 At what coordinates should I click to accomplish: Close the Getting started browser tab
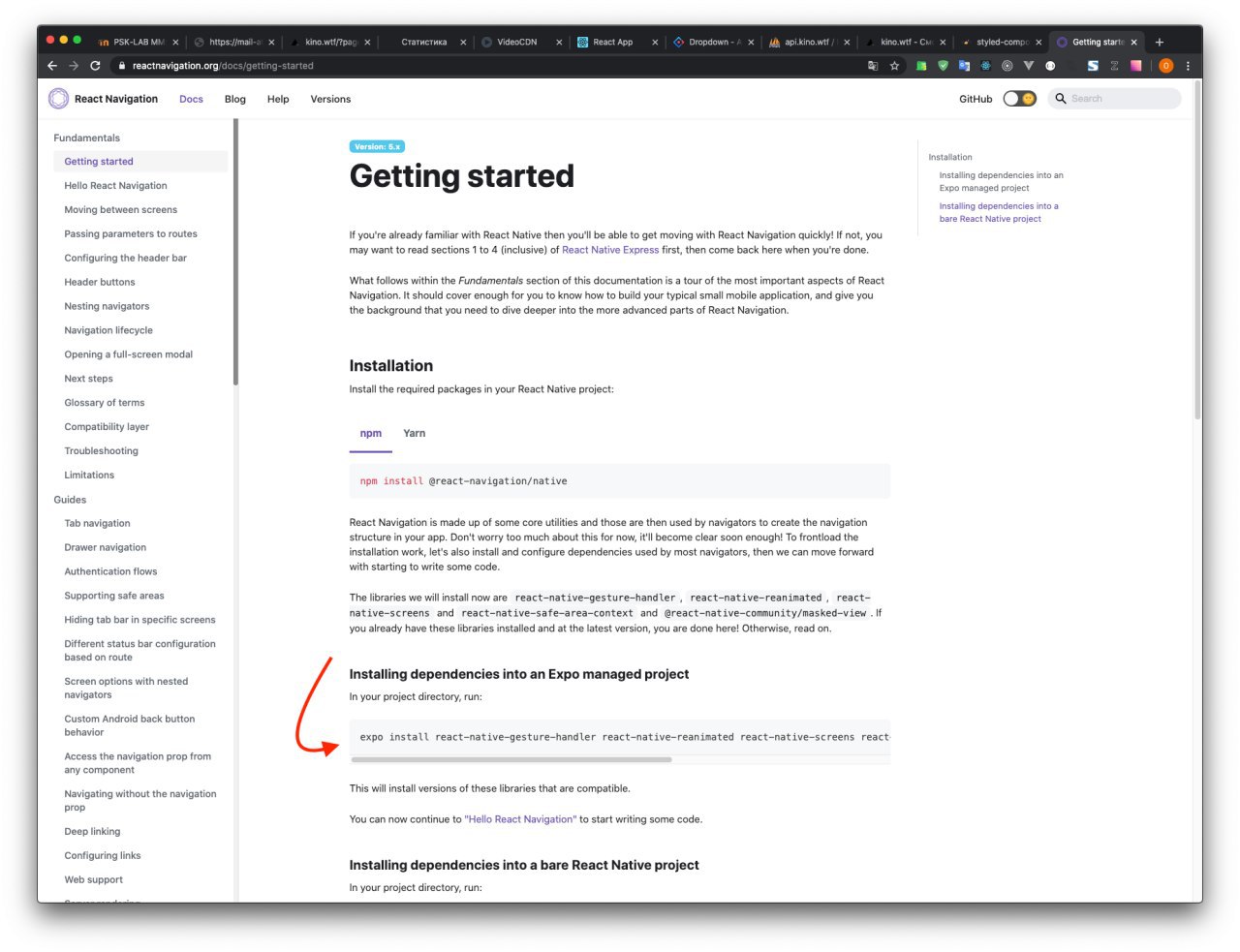click(x=1133, y=42)
